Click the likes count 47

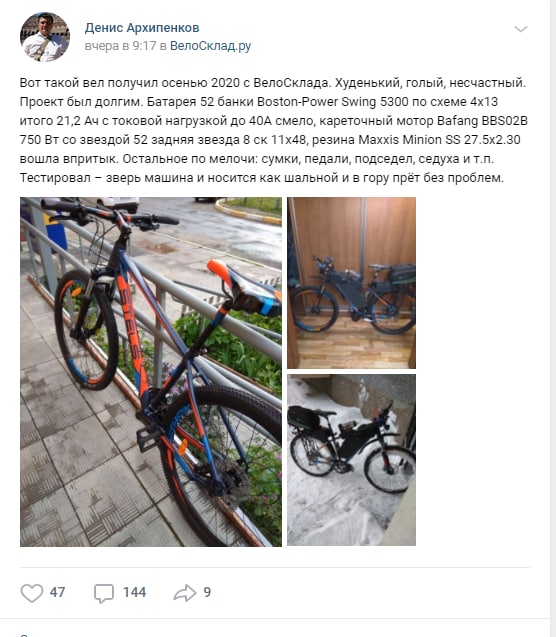pyautogui.click(x=57, y=592)
